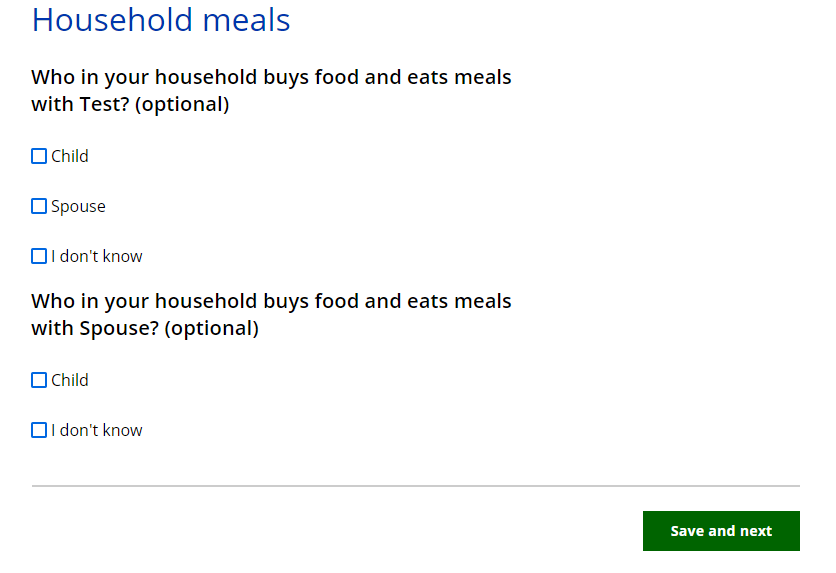Click the question text about meals with Test

click(271, 78)
